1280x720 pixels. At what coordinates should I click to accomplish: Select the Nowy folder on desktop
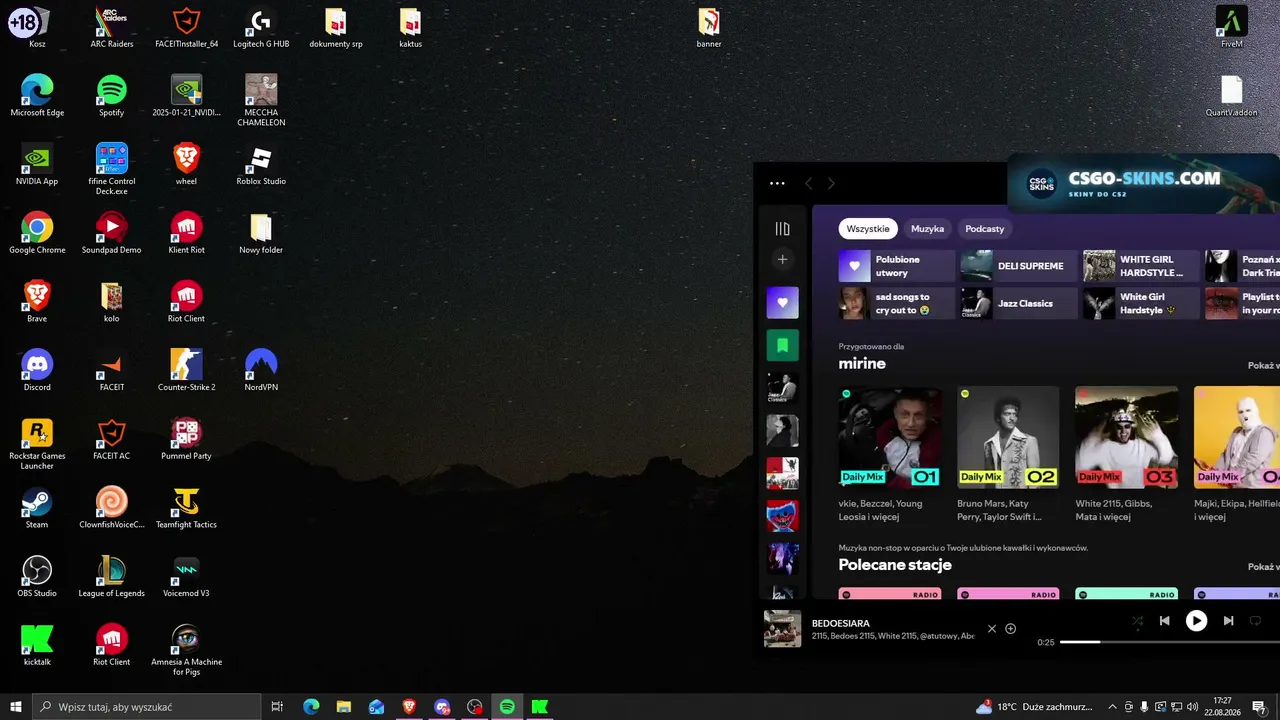[x=261, y=233]
